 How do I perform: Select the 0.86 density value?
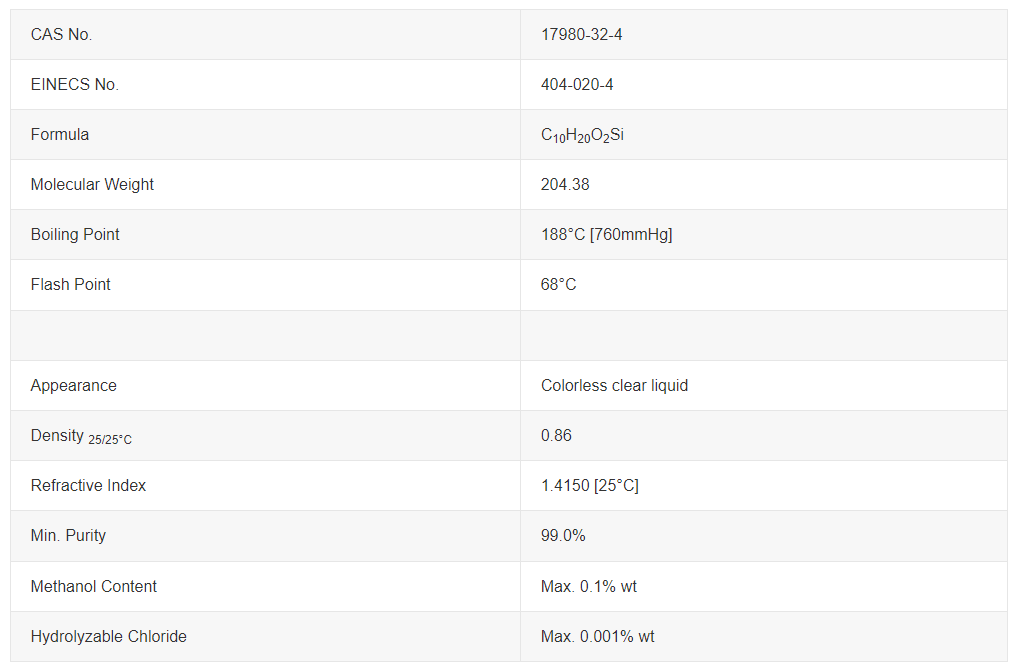coord(556,435)
